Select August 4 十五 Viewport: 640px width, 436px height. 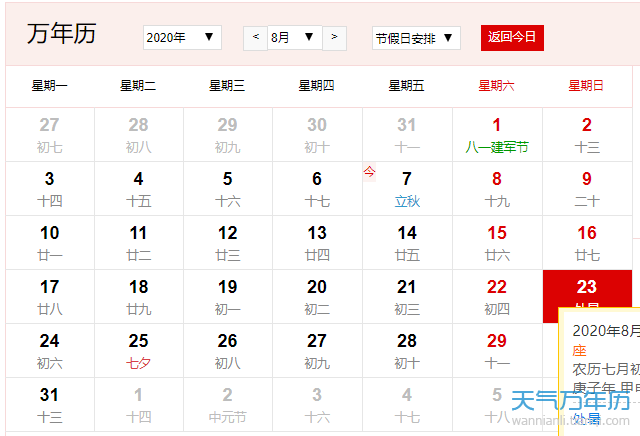coord(139,189)
